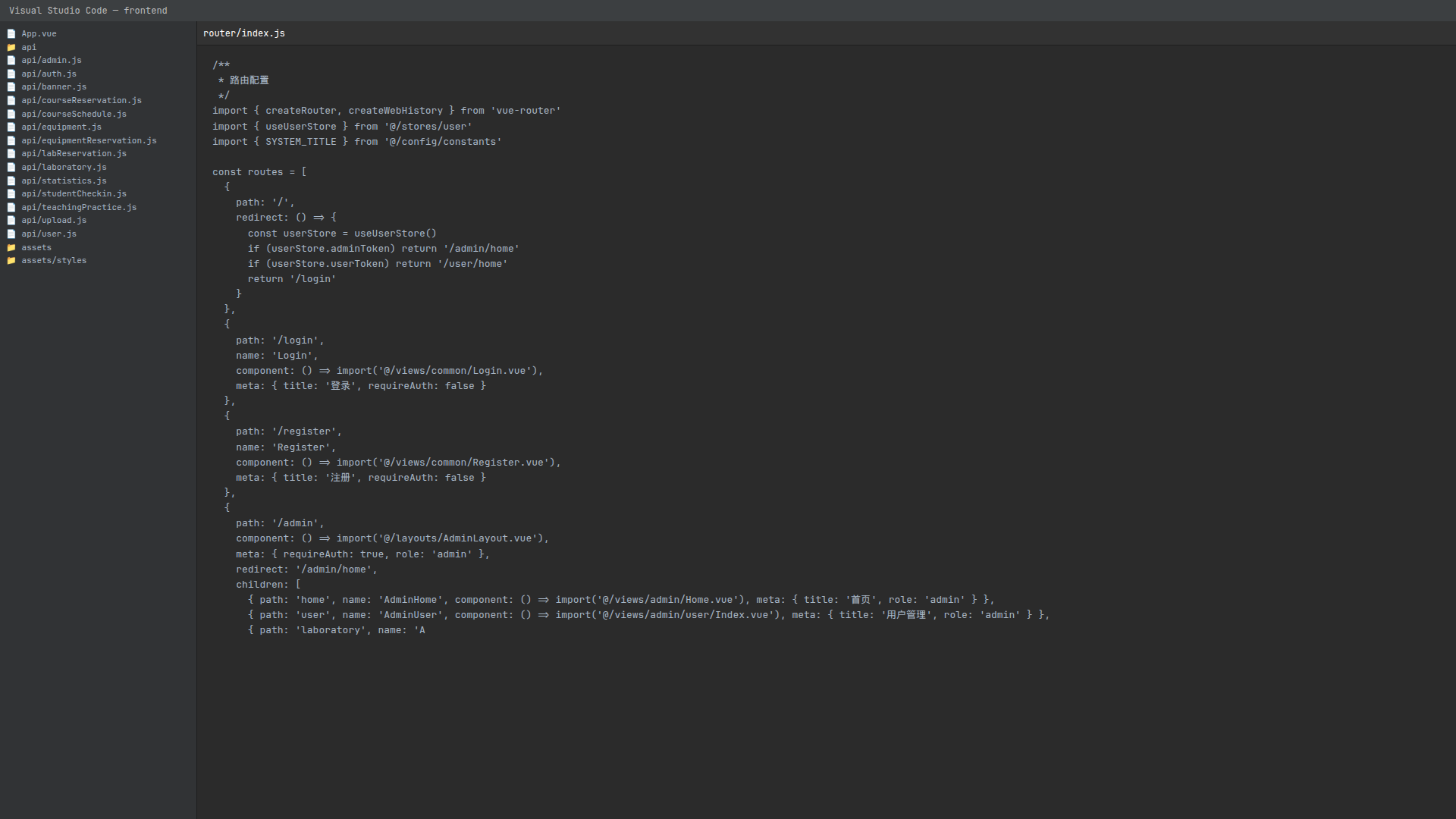Click the 'vue-router' import string

coord(526,111)
